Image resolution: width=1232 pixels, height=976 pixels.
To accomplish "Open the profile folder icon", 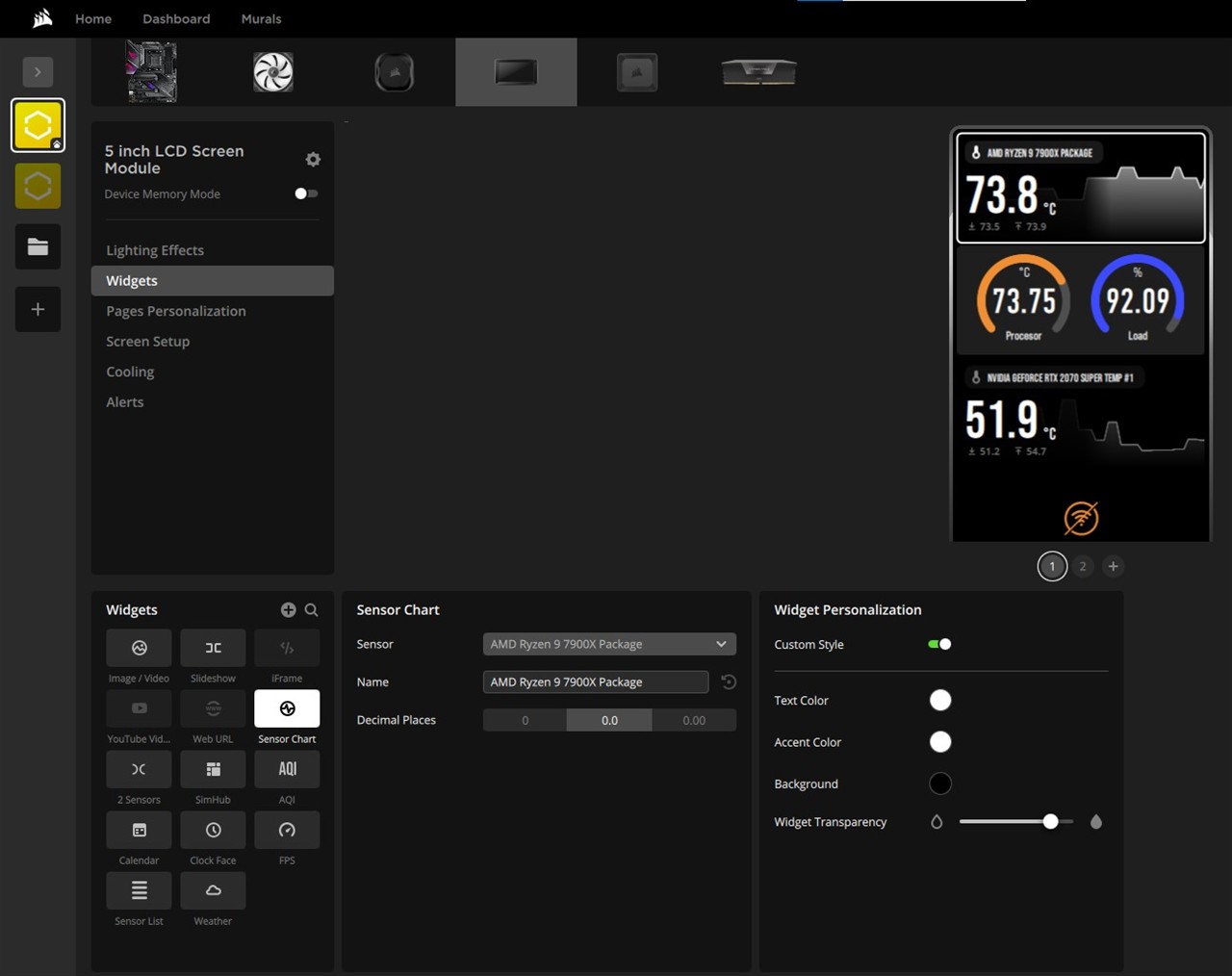I will 38,247.
